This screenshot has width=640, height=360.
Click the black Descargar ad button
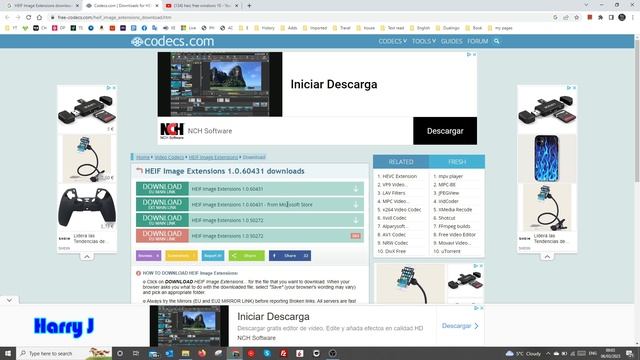[445, 131]
